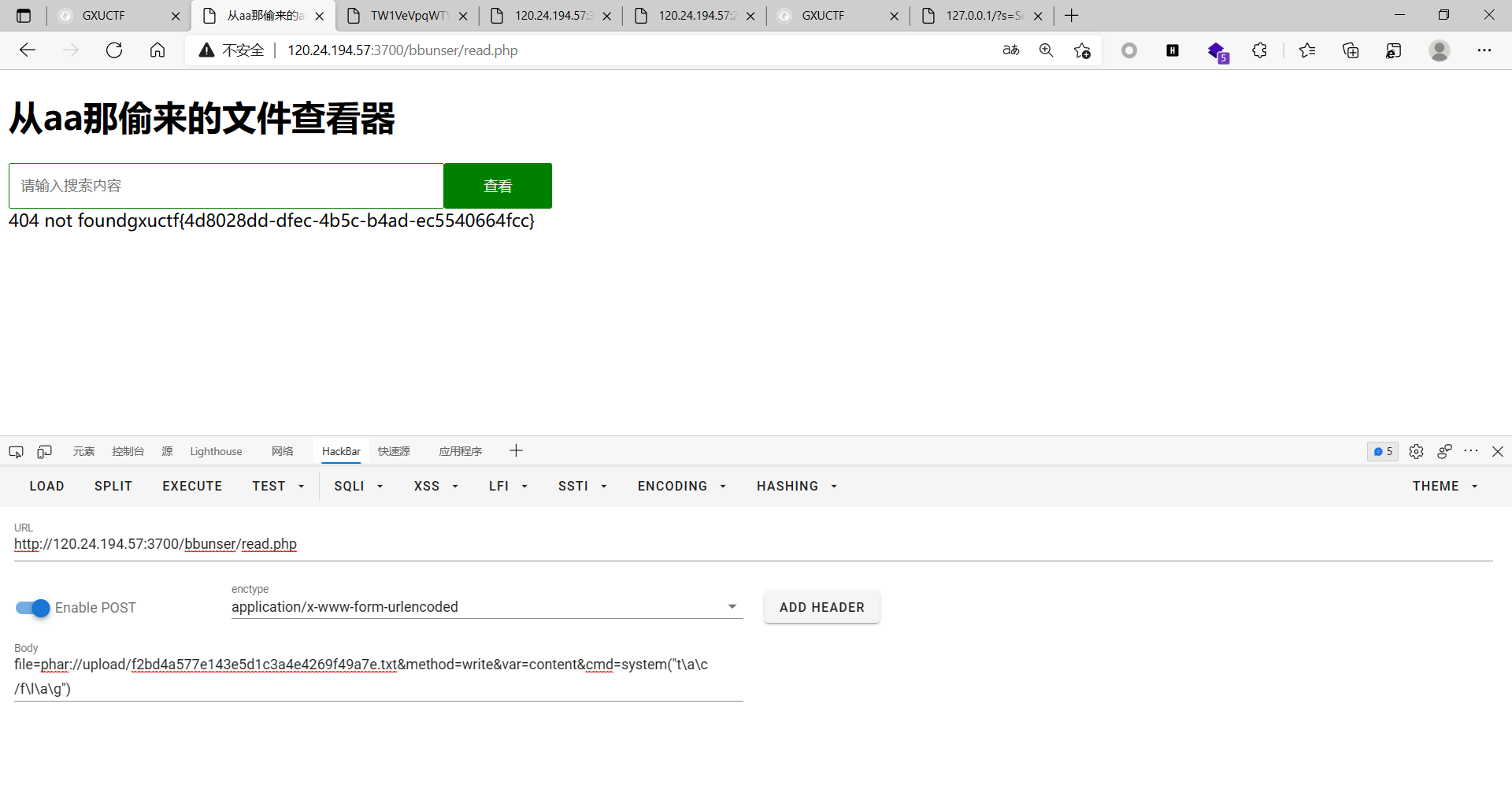The image size is (1512, 811).
Task: Switch to the 快速源 DevTools tab
Action: pos(394,451)
